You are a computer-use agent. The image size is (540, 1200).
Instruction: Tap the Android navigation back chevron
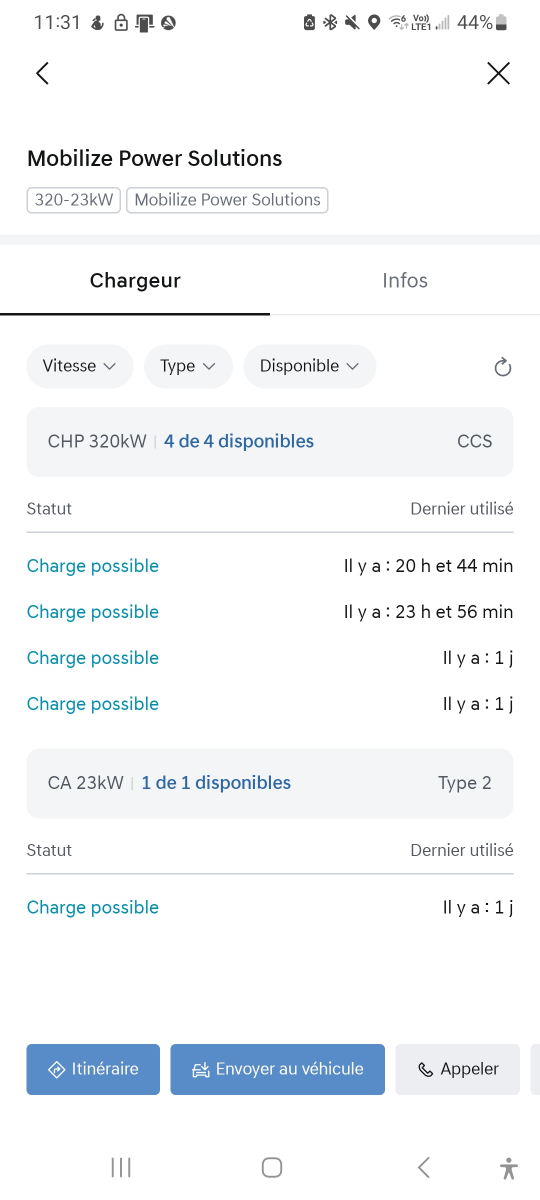[x=424, y=1167]
